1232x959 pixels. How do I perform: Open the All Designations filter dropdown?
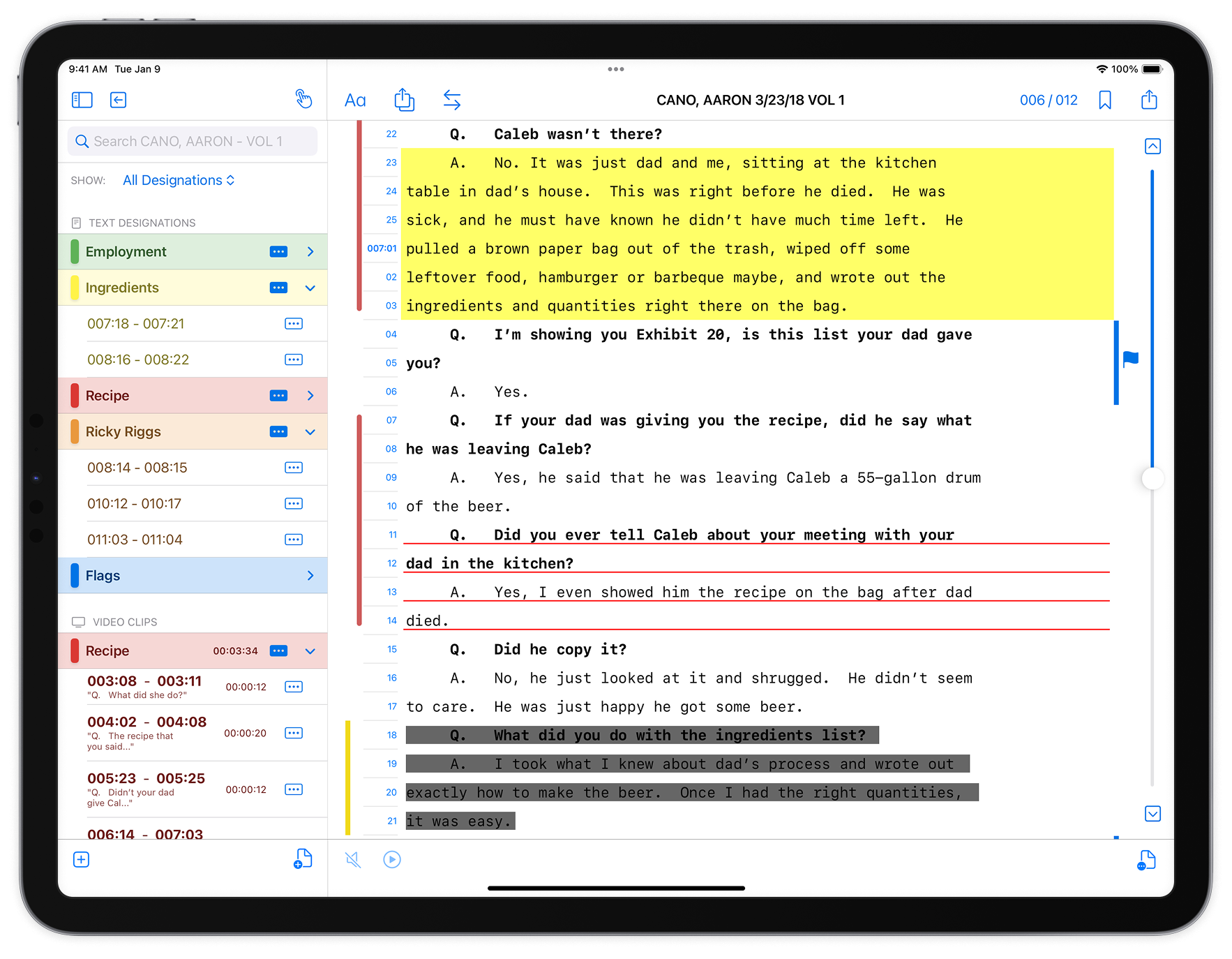[179, 180]
